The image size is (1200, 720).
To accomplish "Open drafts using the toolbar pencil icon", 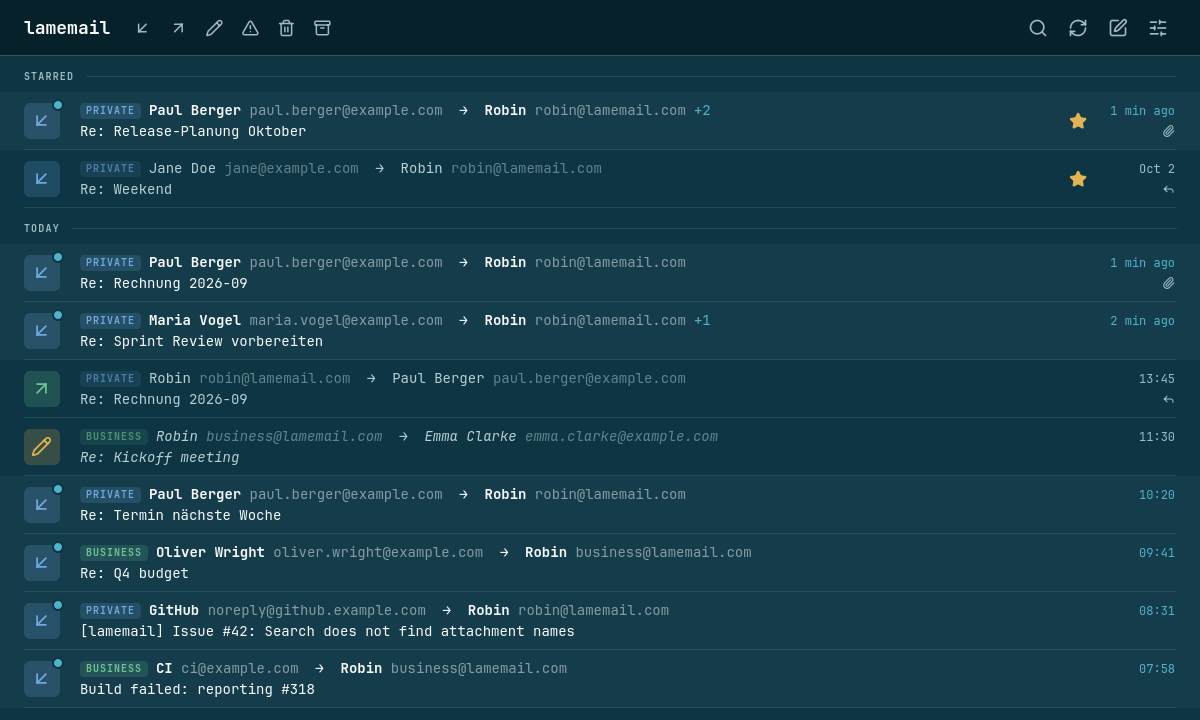I will point(214,28).
